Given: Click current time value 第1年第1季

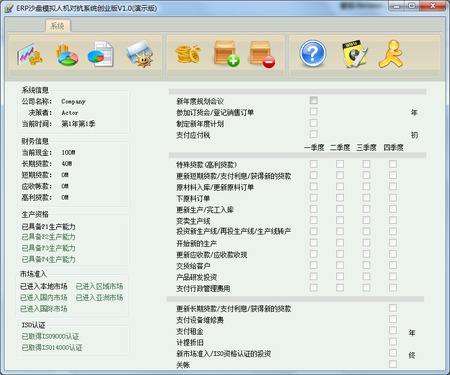Looking at the screenshot, I should pyautogui.click(x=78, y=124).
